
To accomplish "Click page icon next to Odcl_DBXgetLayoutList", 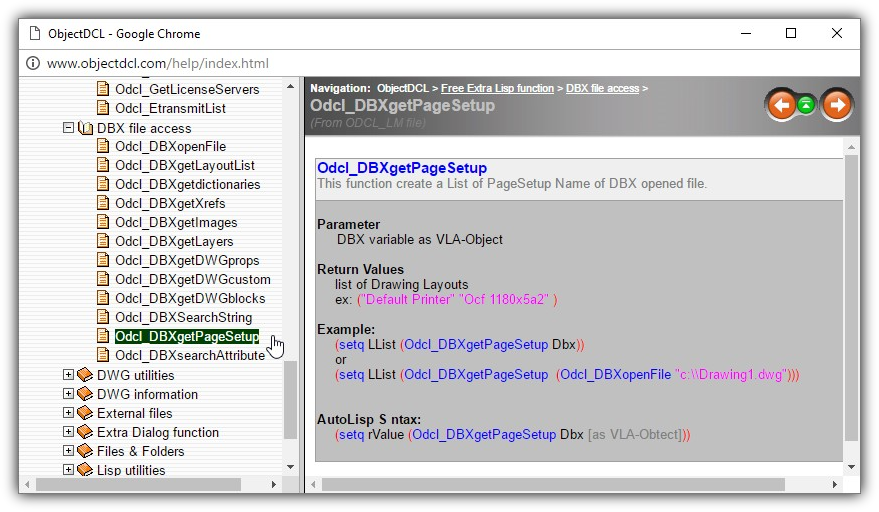I will tap(103, 165).
